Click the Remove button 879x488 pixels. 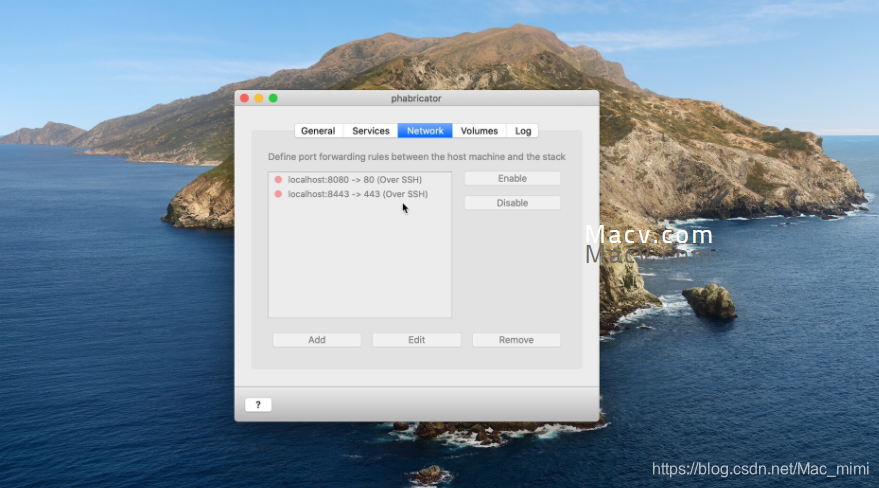(516, 340)
